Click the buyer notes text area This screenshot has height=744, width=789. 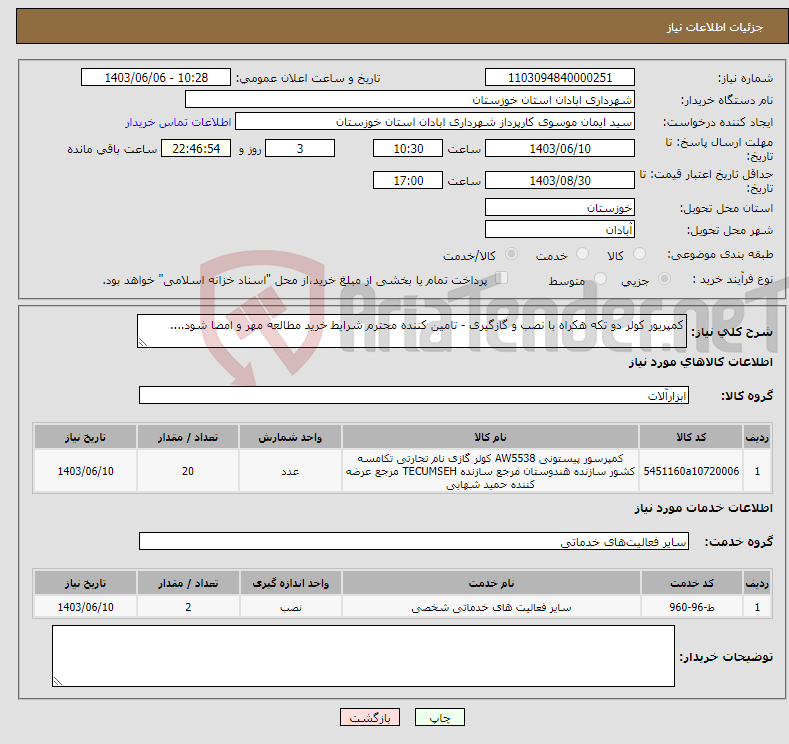point(363,656)
